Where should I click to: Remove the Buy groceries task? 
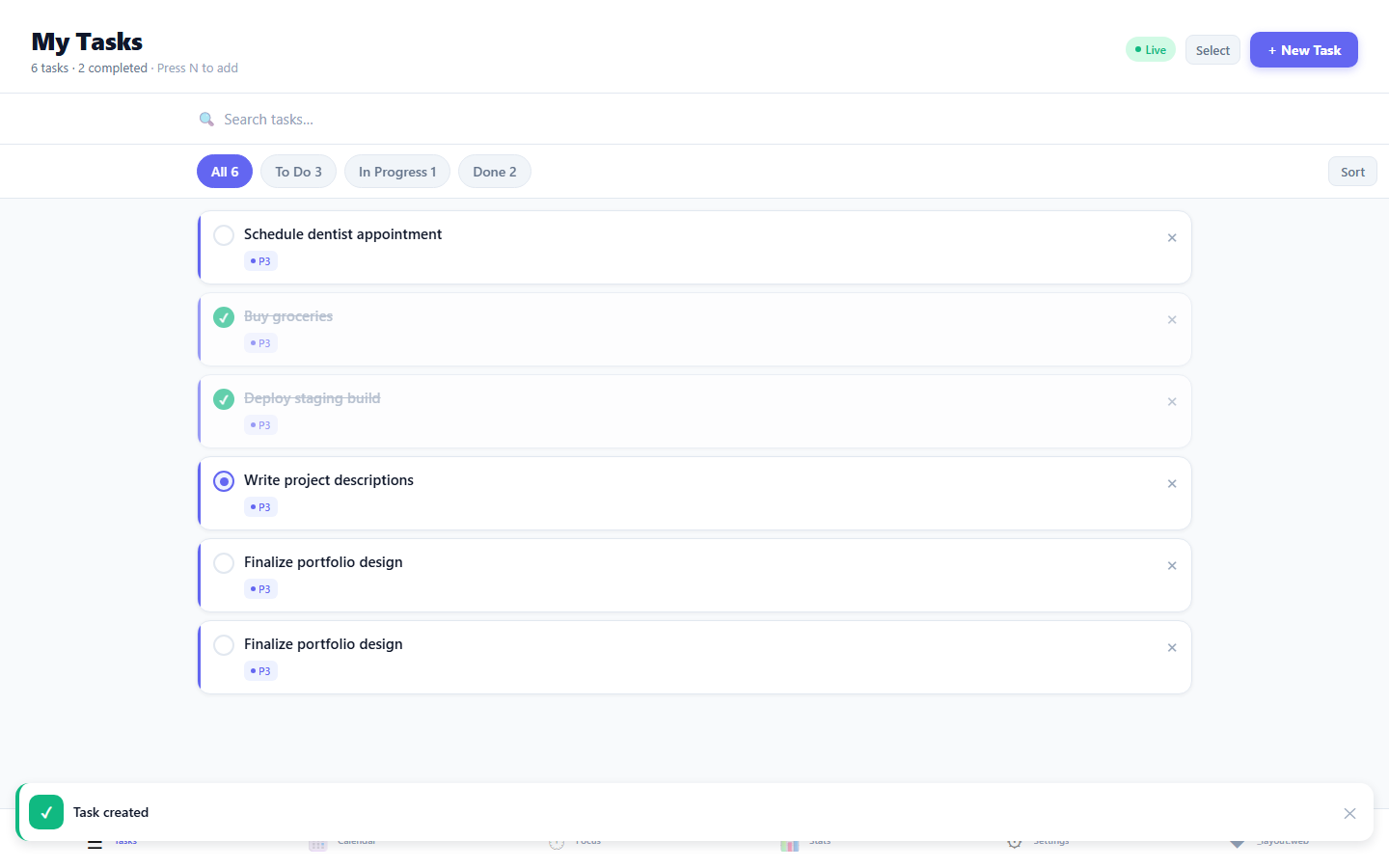pos(1172,320)
